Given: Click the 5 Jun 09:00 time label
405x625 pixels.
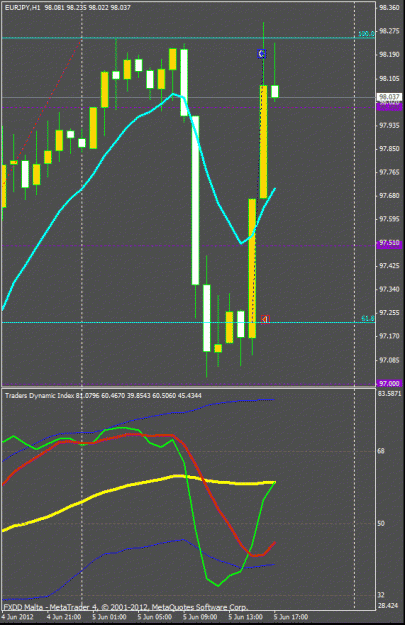Looking at the screenshot, I should 201,617.
